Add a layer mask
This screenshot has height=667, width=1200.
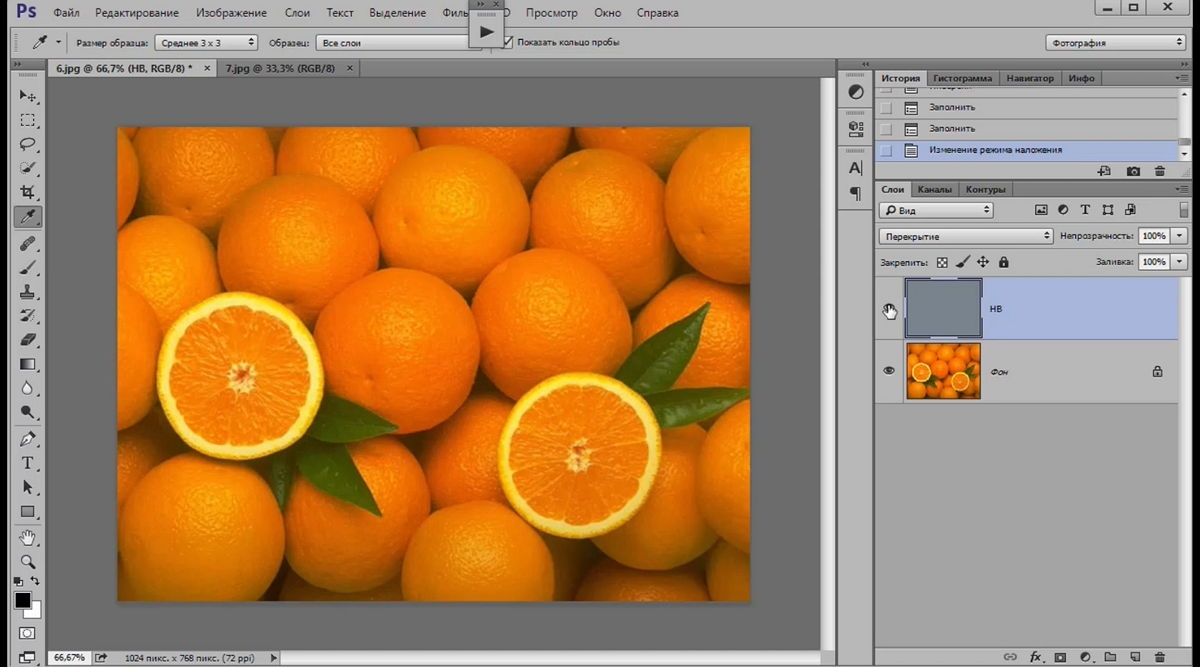[x=1060, y=657]
